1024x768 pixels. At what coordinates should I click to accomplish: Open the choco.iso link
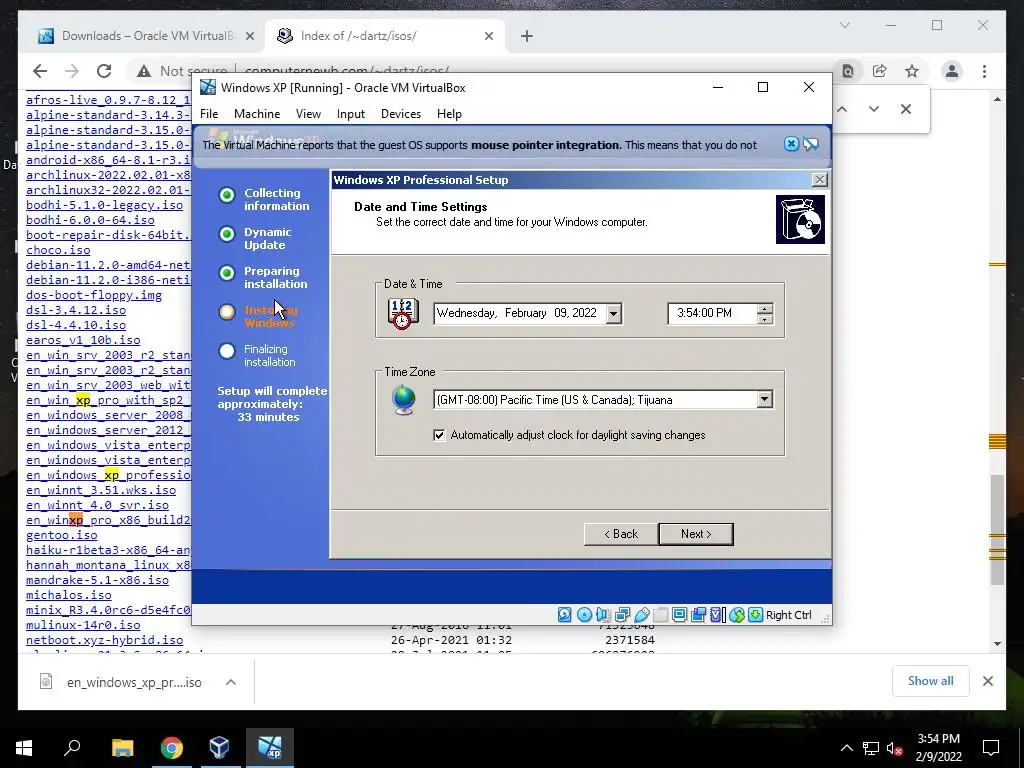tap(58, 249)
